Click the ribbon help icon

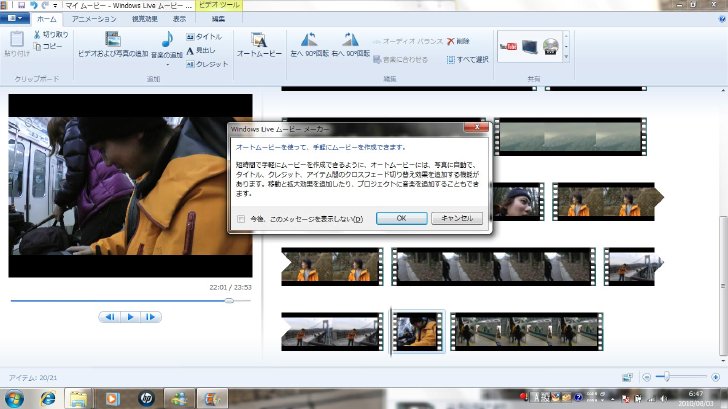(x=722, y=19)
